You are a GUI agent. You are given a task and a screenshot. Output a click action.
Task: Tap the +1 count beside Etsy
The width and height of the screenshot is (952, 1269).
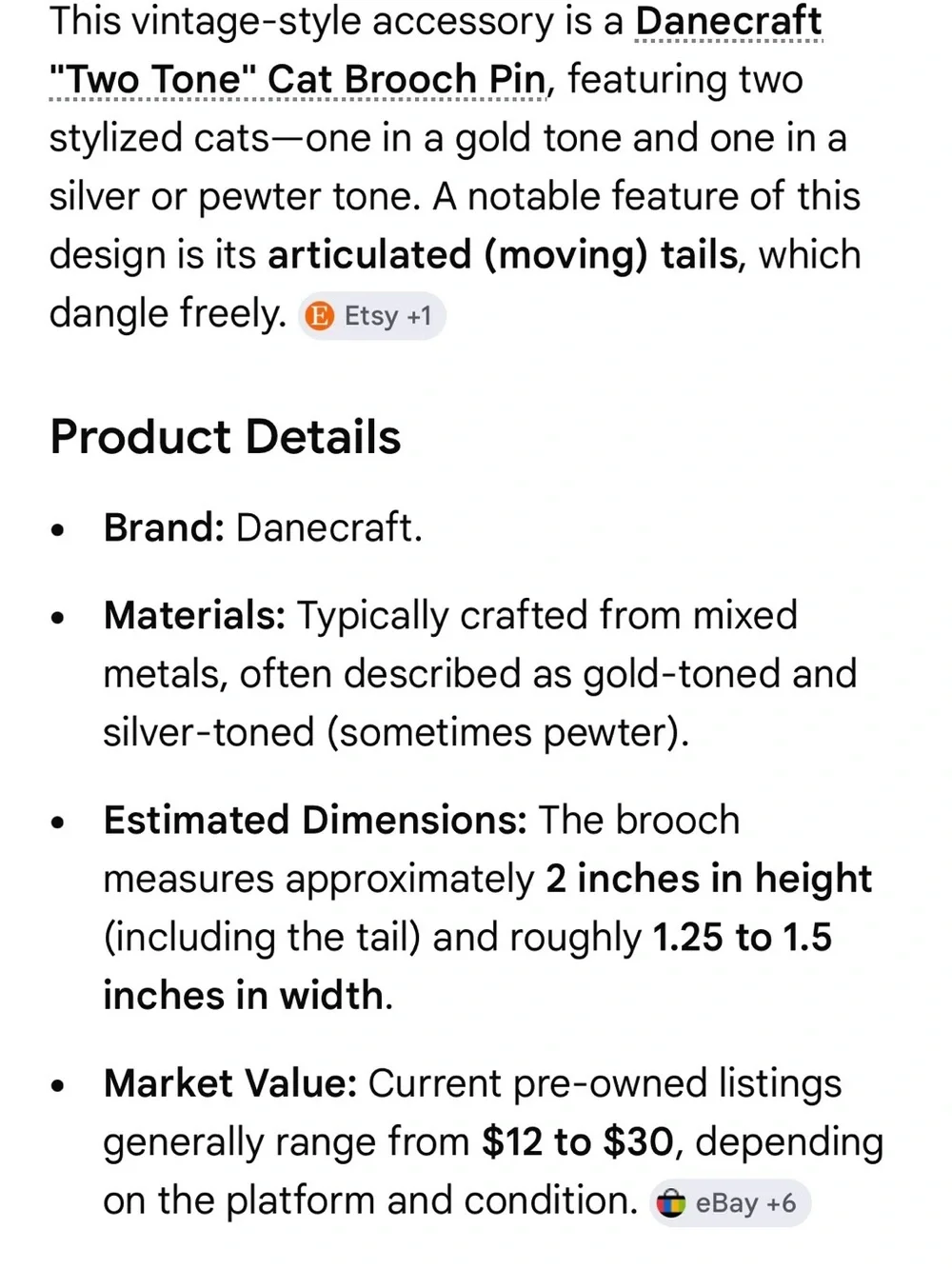click(419, 316)
